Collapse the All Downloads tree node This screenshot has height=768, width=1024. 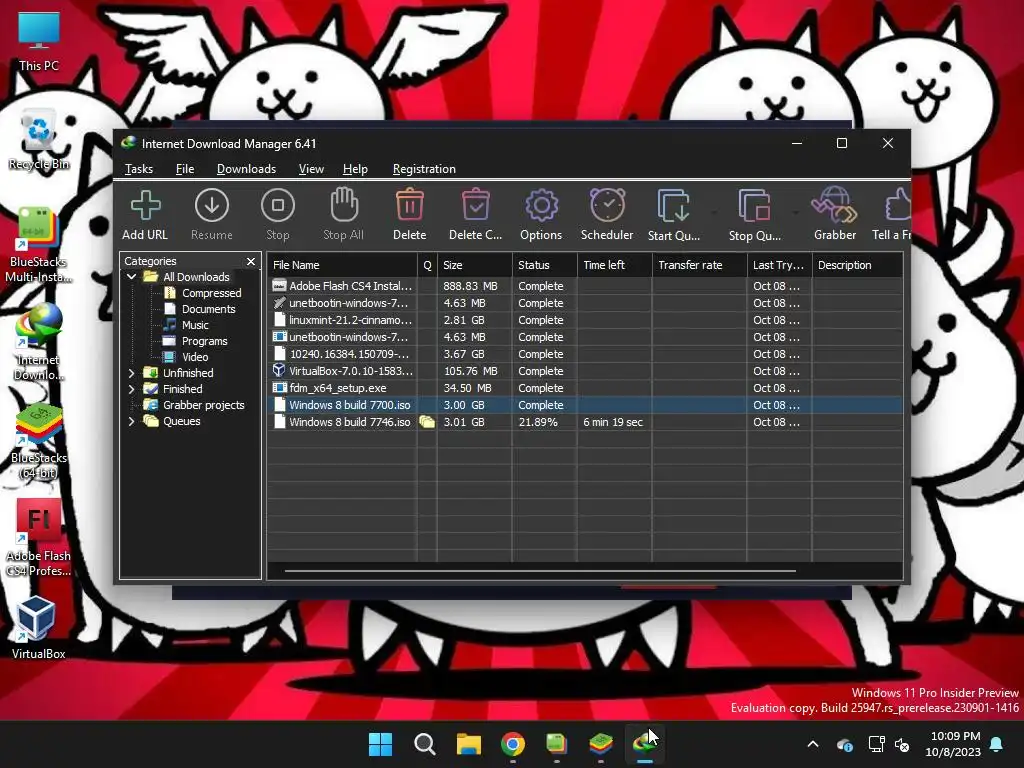click(x=131, y=277)
